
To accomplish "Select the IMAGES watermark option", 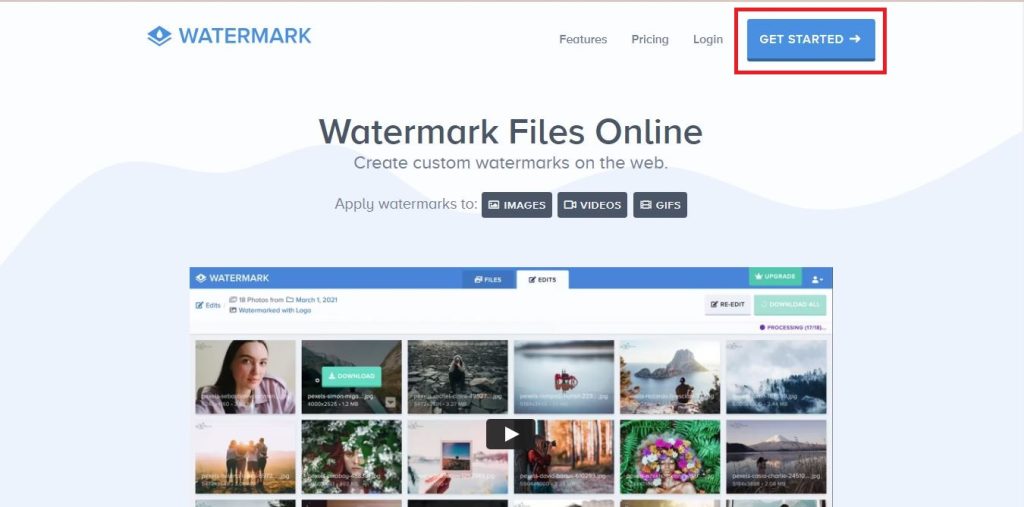I will tap(517, 205).
